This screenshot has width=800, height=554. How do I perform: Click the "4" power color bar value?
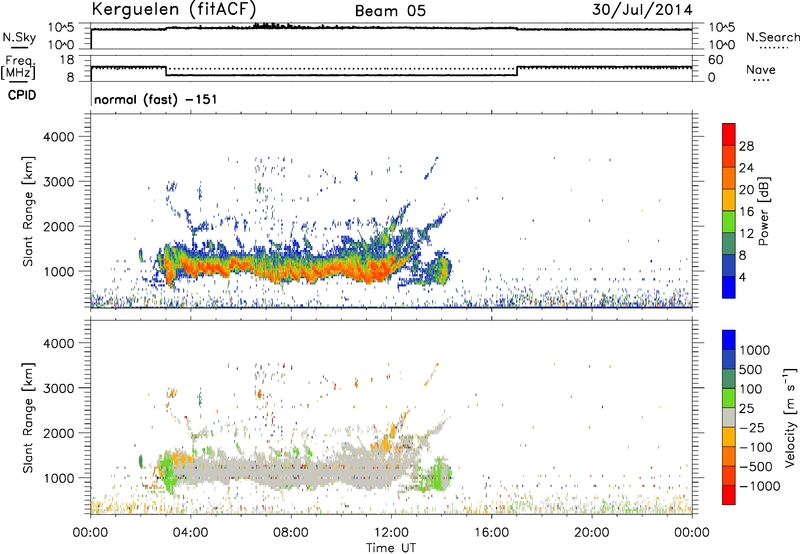coord(742,277)
